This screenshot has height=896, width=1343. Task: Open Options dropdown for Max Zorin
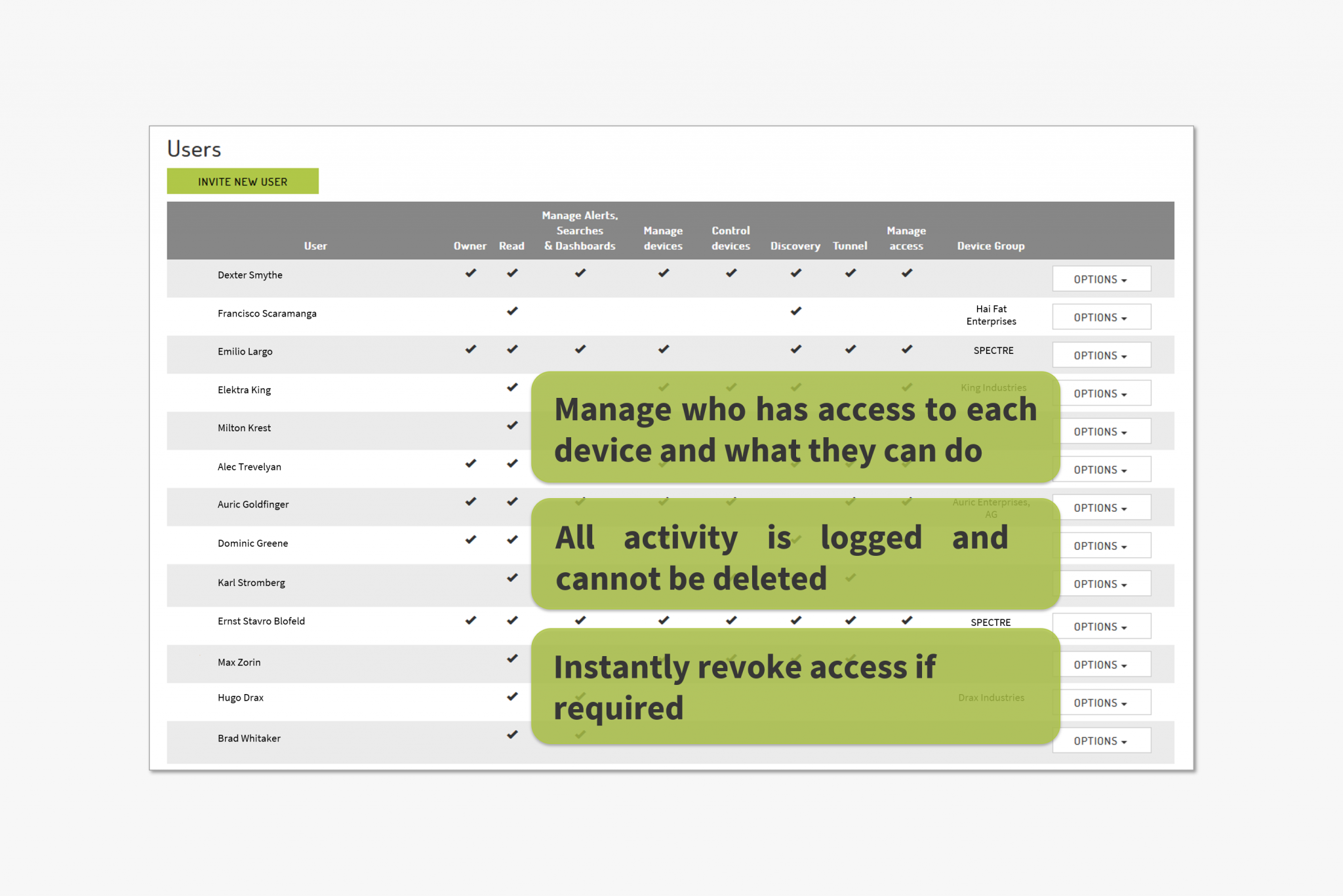[x=1101, y=665]
